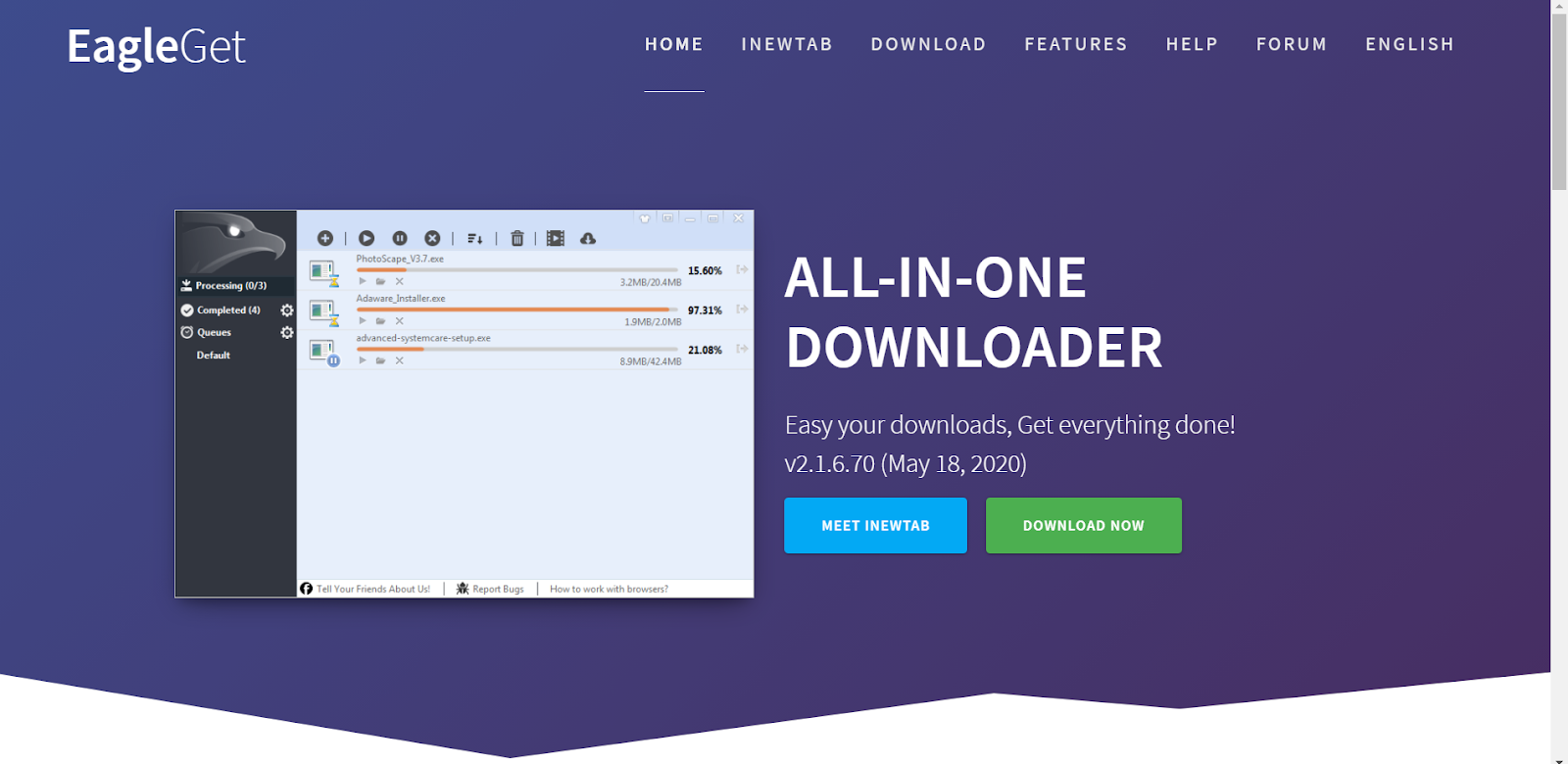Click the EagleGet logo

[156, 47]
